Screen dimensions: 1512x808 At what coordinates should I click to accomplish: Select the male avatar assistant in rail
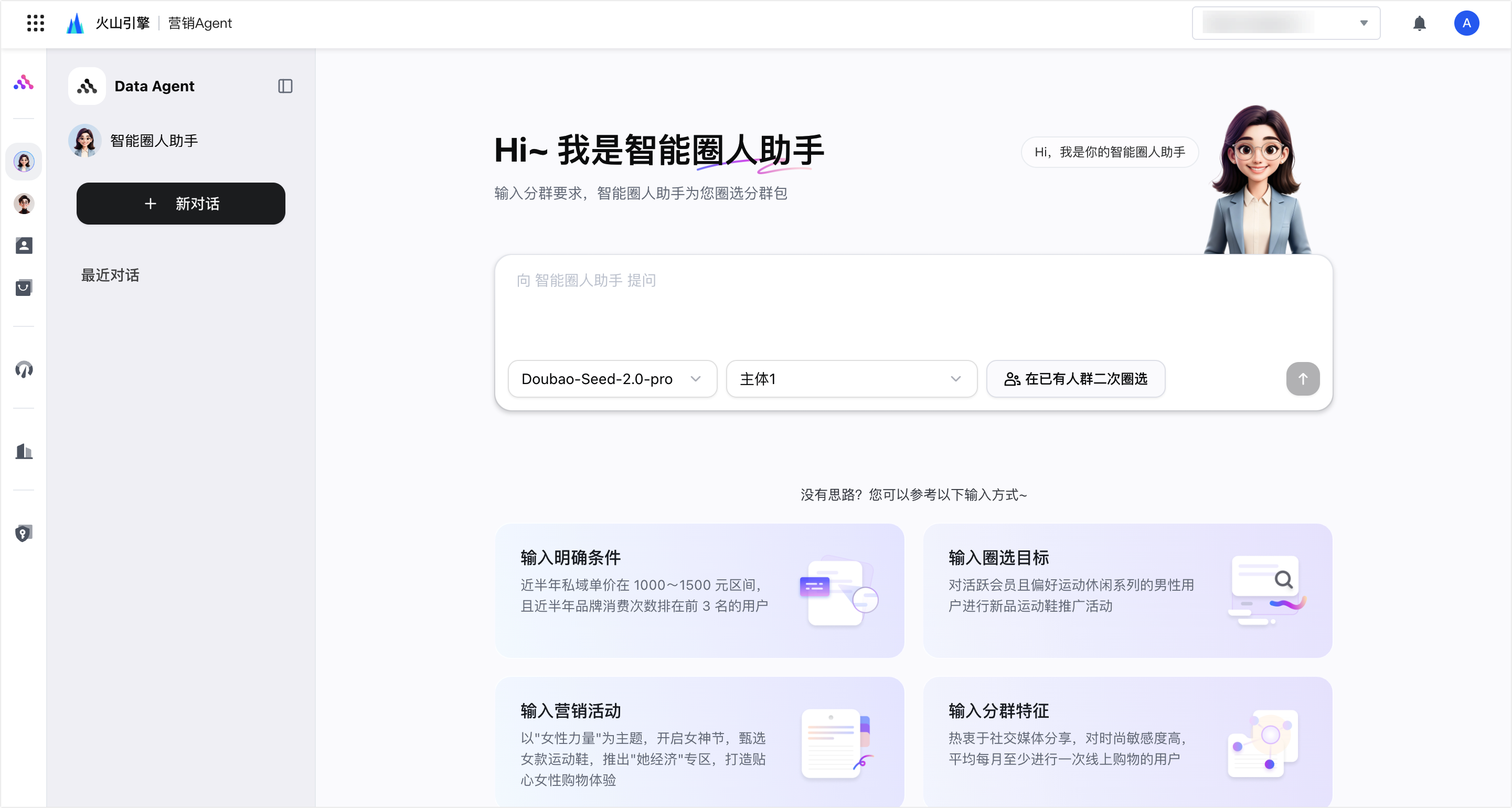coord(24,204)
